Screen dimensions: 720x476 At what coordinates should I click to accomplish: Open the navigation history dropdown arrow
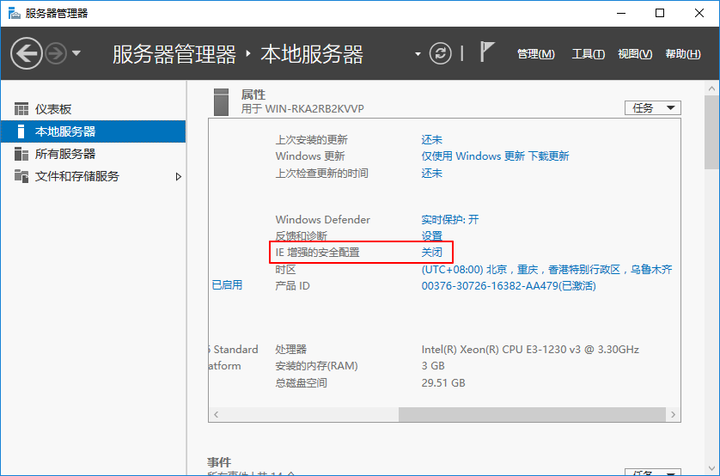pyautogui.click(x=77, y=54)
